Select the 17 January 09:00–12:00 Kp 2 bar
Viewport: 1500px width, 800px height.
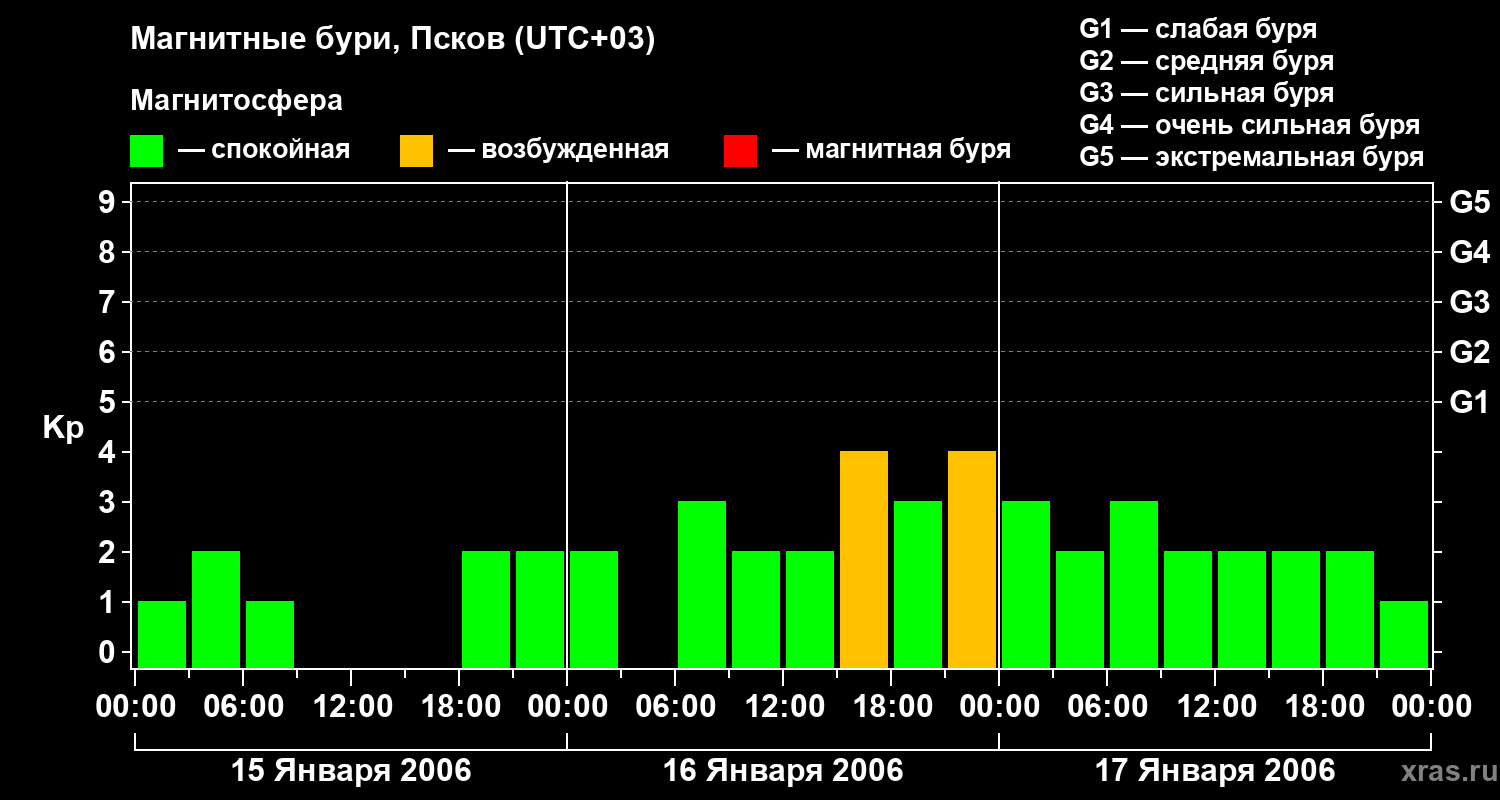click(1188, 610)
